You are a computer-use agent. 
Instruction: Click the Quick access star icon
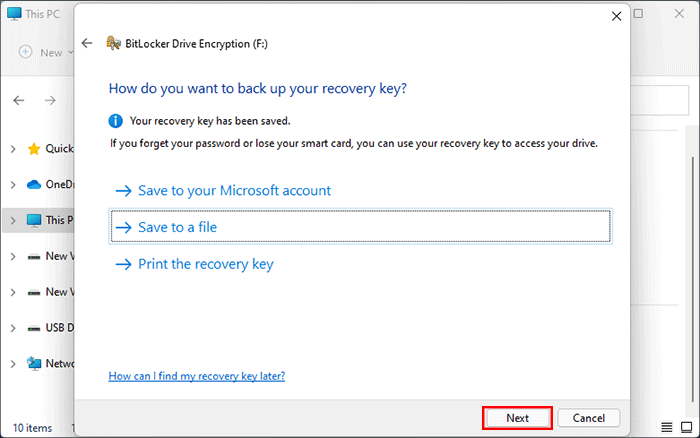(x=34, y=149)
